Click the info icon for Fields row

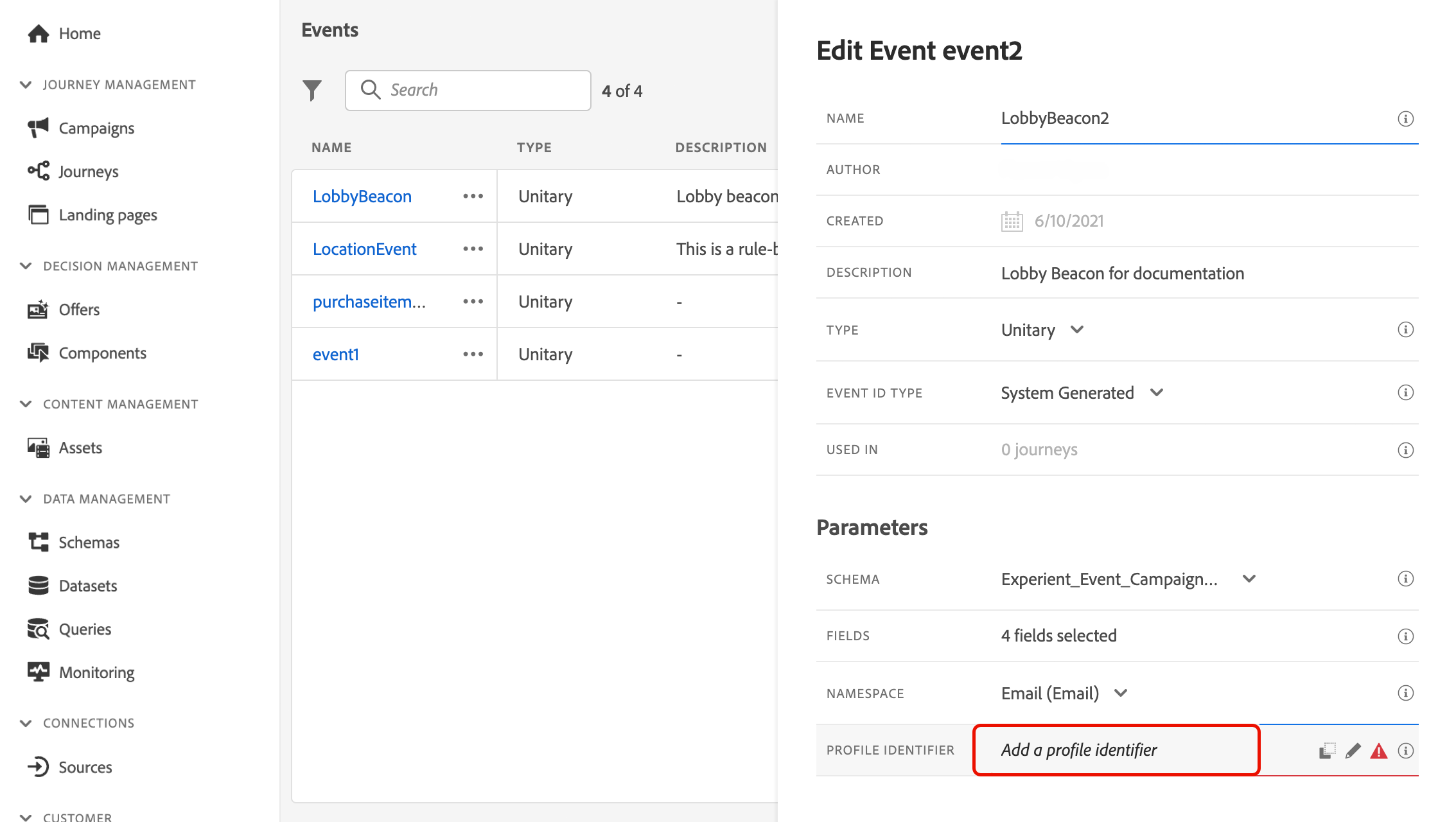click(x=1405, y=636)
